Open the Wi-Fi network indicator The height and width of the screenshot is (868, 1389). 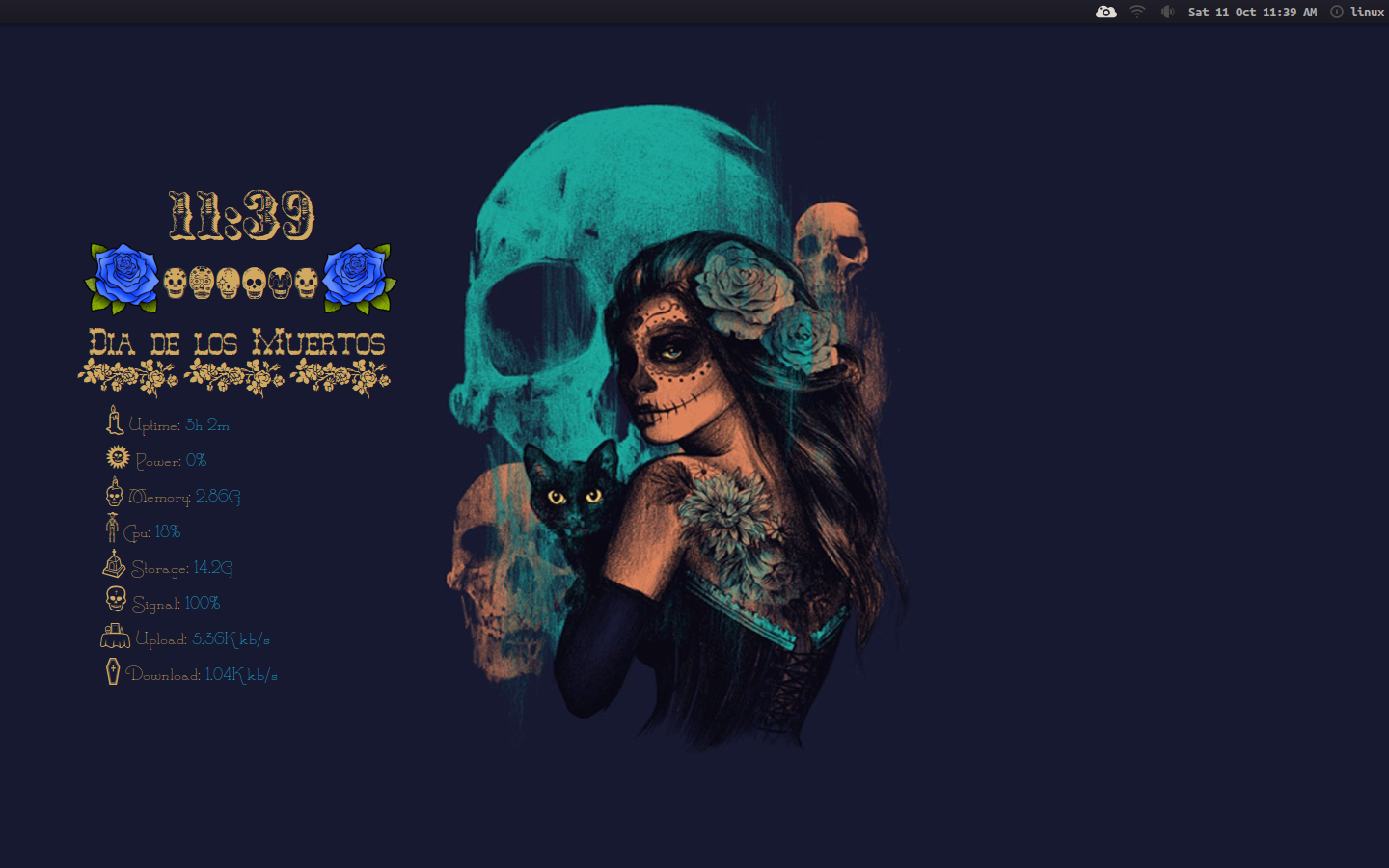click(x=1137, y=12)
